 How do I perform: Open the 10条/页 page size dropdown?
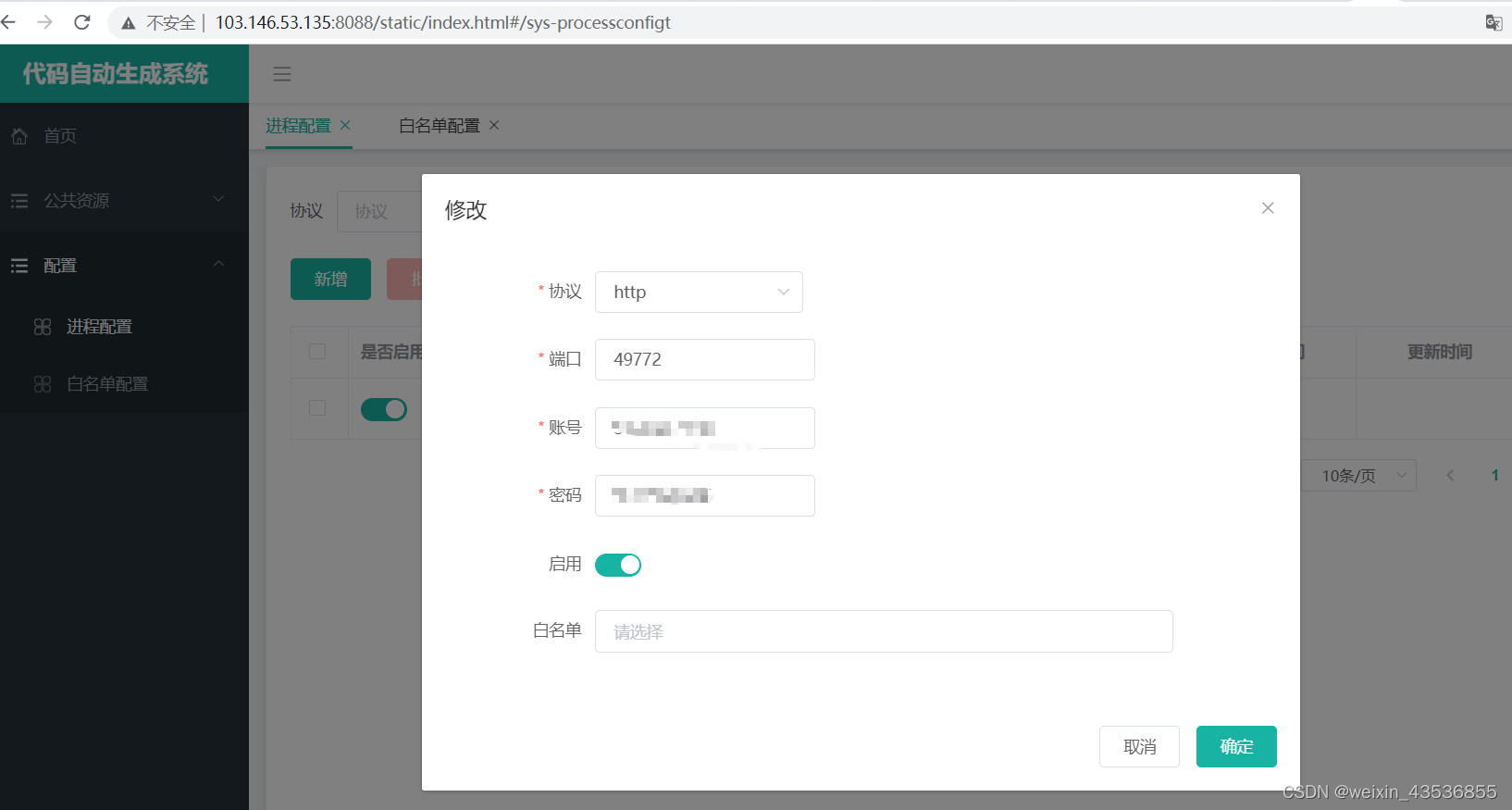1358,475
